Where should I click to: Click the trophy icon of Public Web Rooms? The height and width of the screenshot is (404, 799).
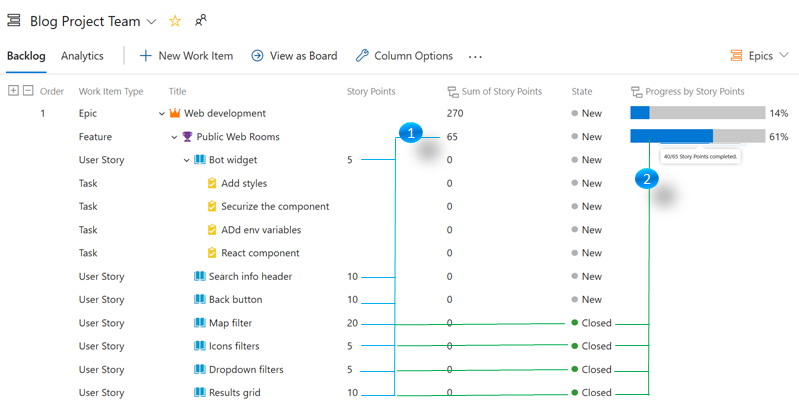(188, 137)
